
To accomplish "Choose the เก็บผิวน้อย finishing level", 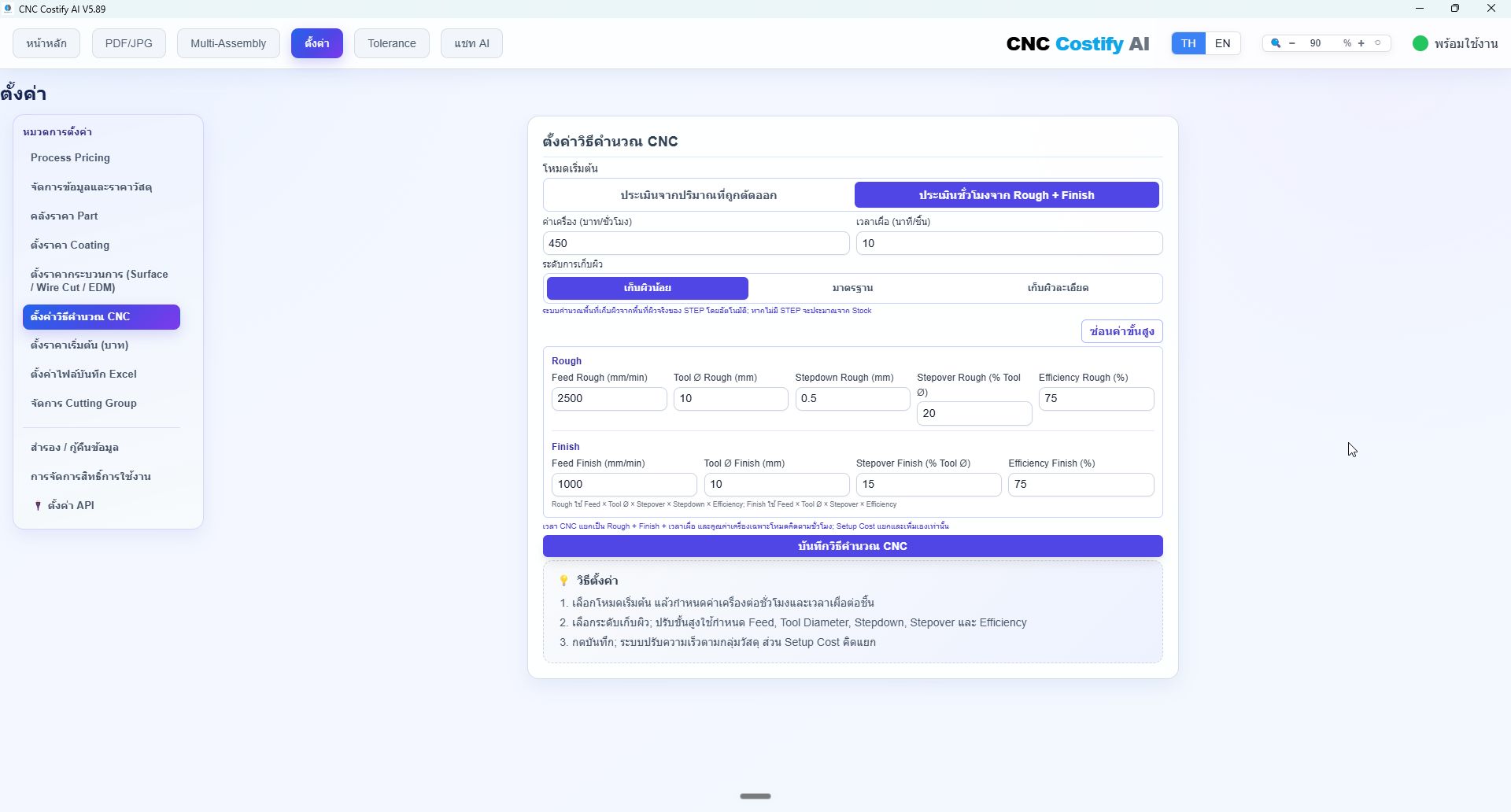I will tap(647, 288).
